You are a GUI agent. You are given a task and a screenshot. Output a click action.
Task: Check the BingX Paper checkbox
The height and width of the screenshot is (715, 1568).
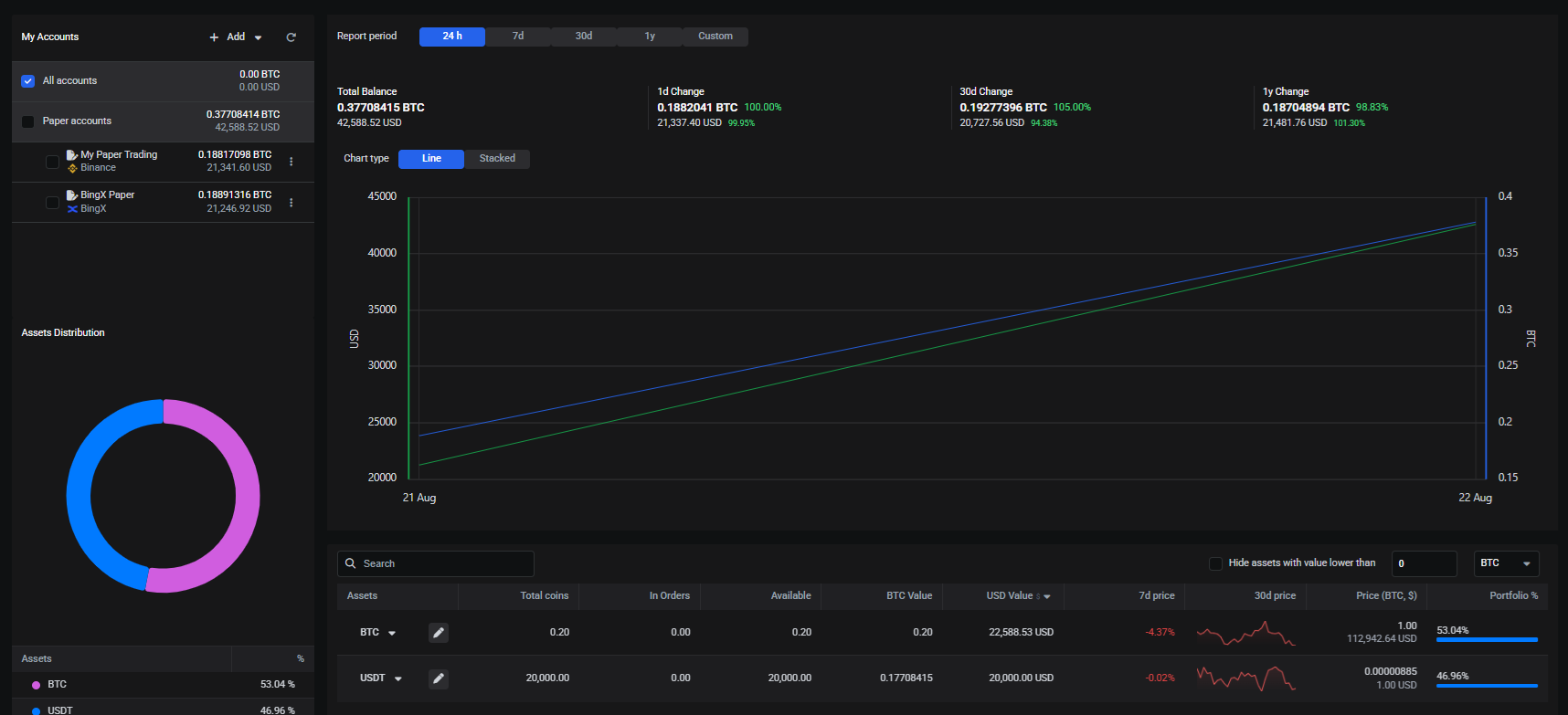click(x=52, y=202)
